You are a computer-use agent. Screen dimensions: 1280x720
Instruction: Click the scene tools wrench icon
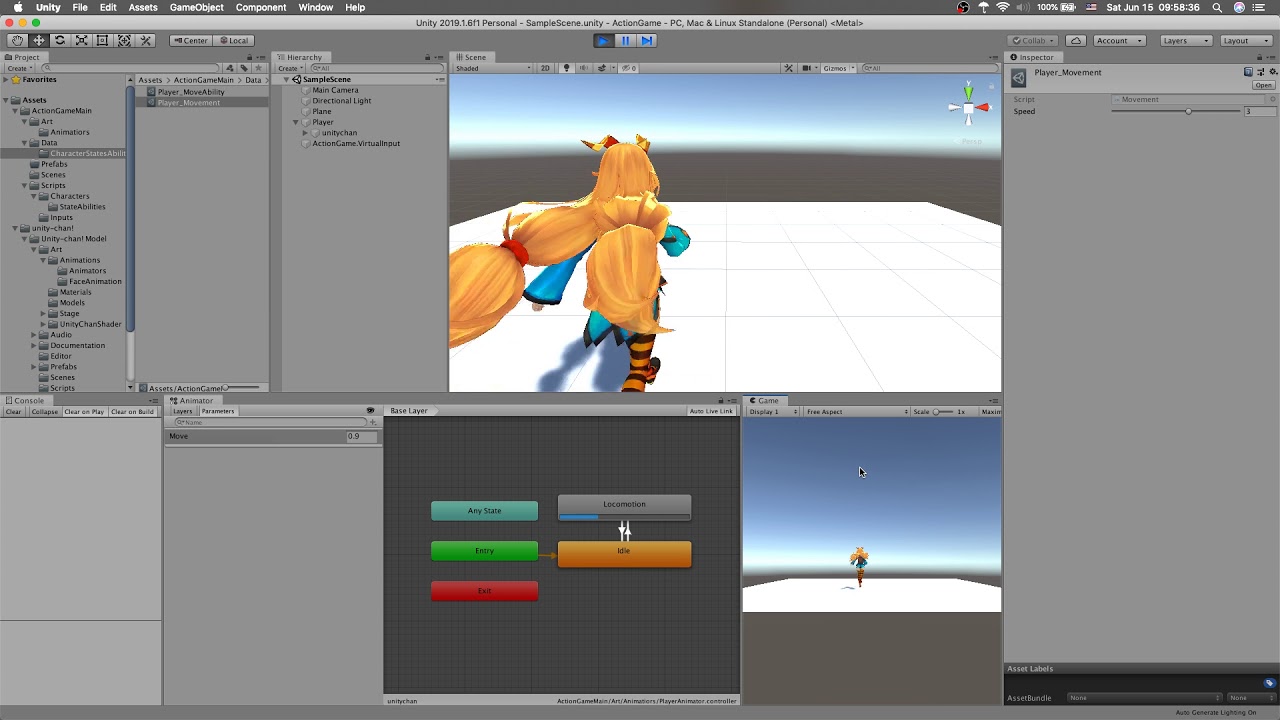[x=788, y=68]
